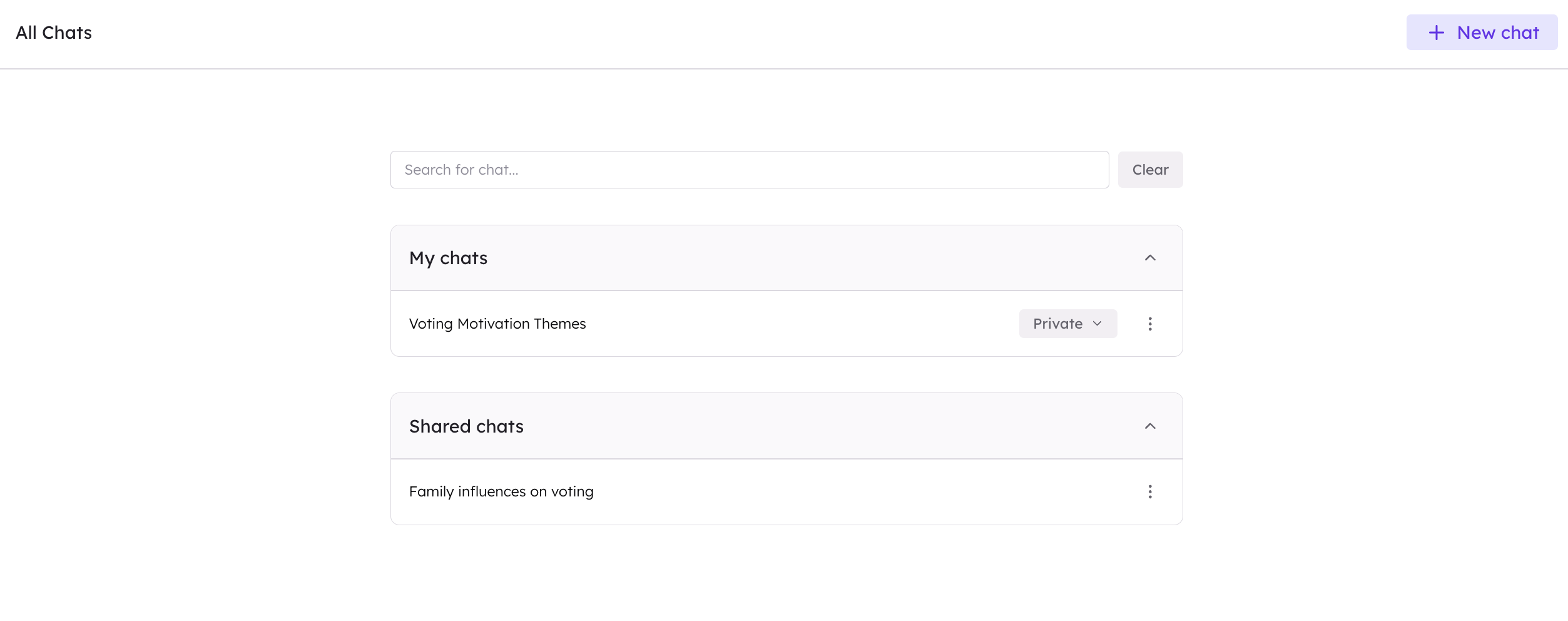Click the New chat button

(x=1482, y=32)
